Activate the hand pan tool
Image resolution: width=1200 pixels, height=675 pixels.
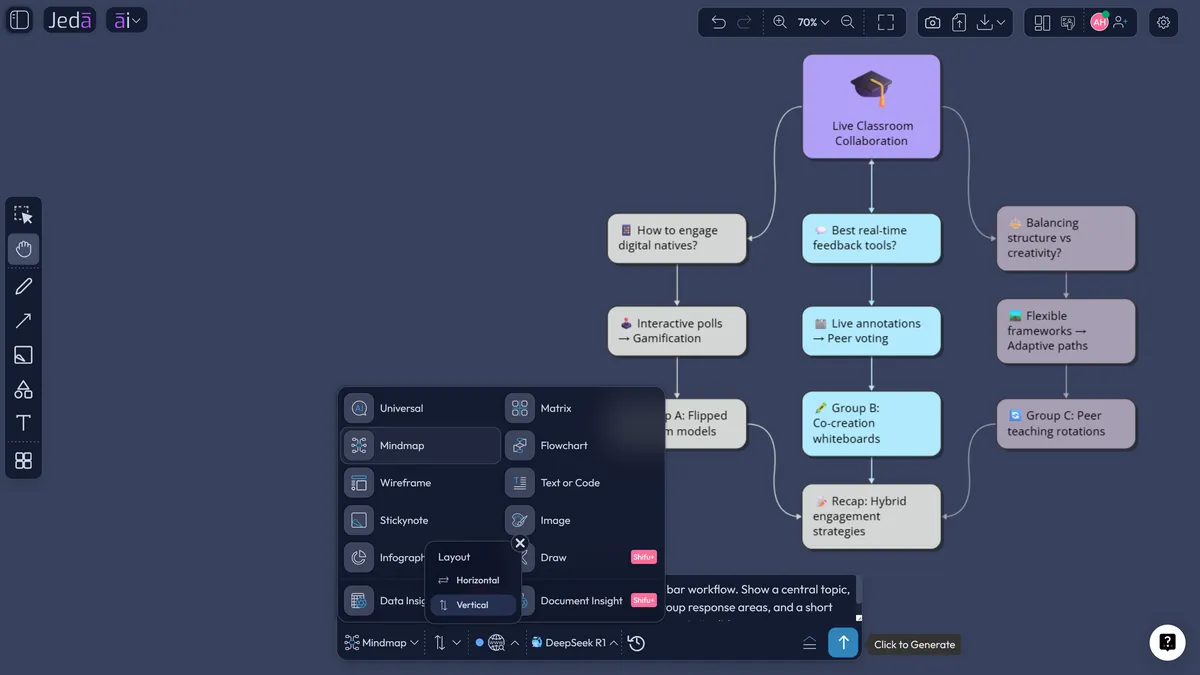(x=23, y=250)
